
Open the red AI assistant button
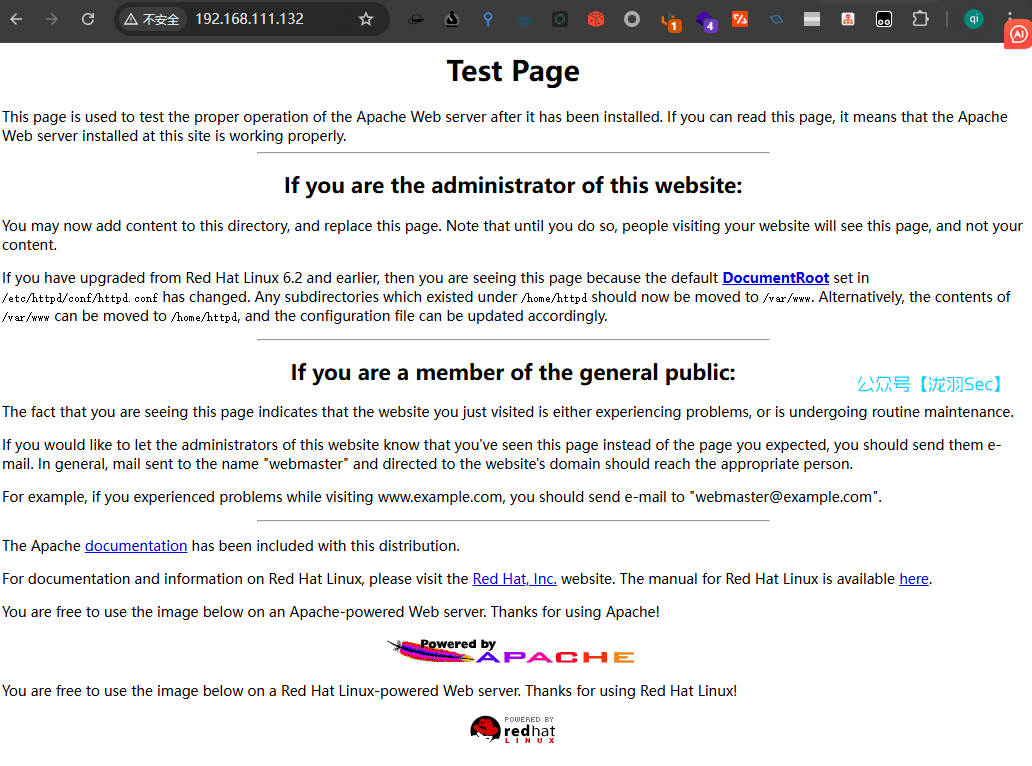(1018, 33)
